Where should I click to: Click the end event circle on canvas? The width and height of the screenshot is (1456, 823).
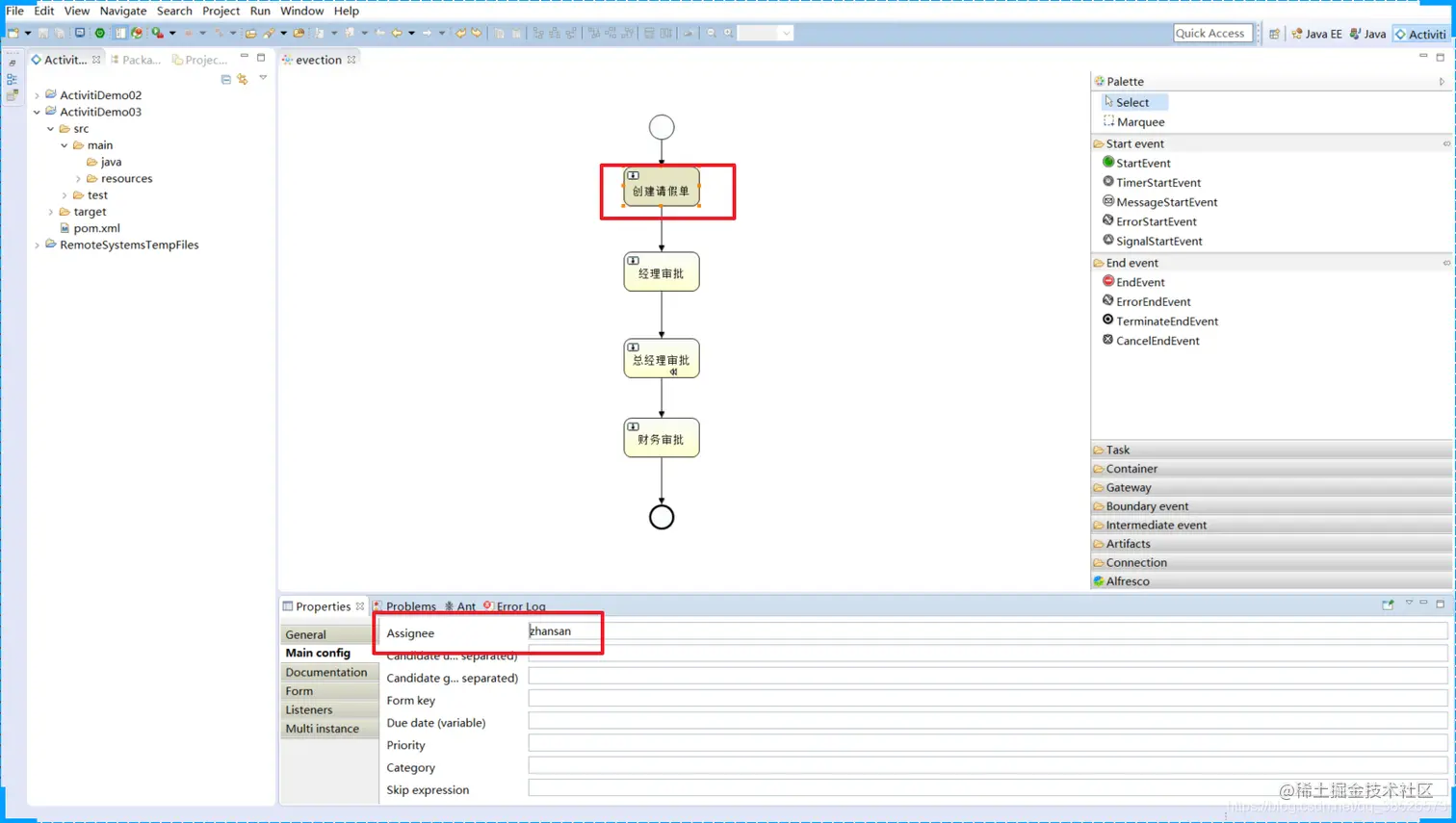662,517
